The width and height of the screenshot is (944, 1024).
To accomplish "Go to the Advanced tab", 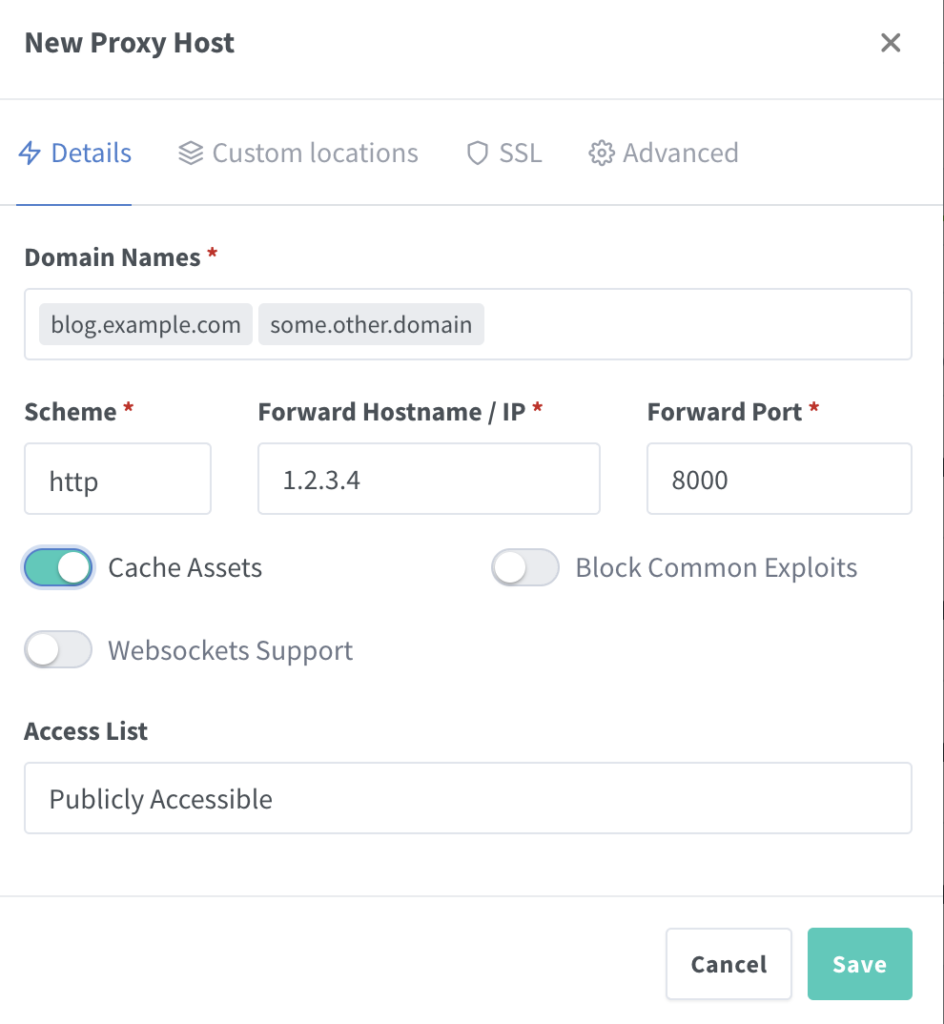I will [680, 154].
